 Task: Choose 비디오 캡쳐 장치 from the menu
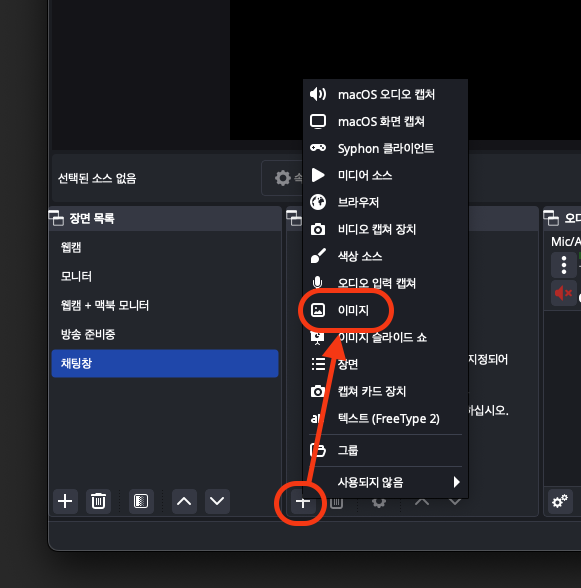[x=385, y=229]
